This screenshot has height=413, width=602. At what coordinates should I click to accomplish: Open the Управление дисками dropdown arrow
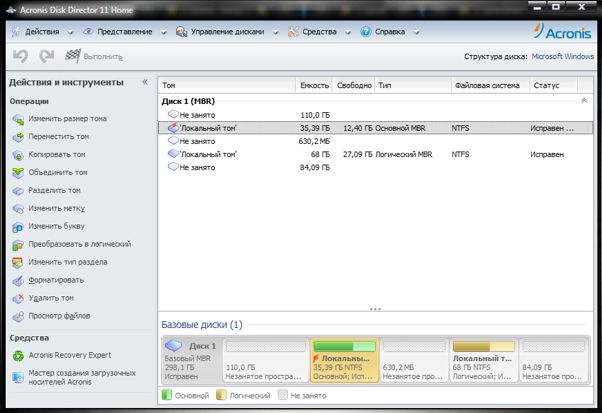275,33
